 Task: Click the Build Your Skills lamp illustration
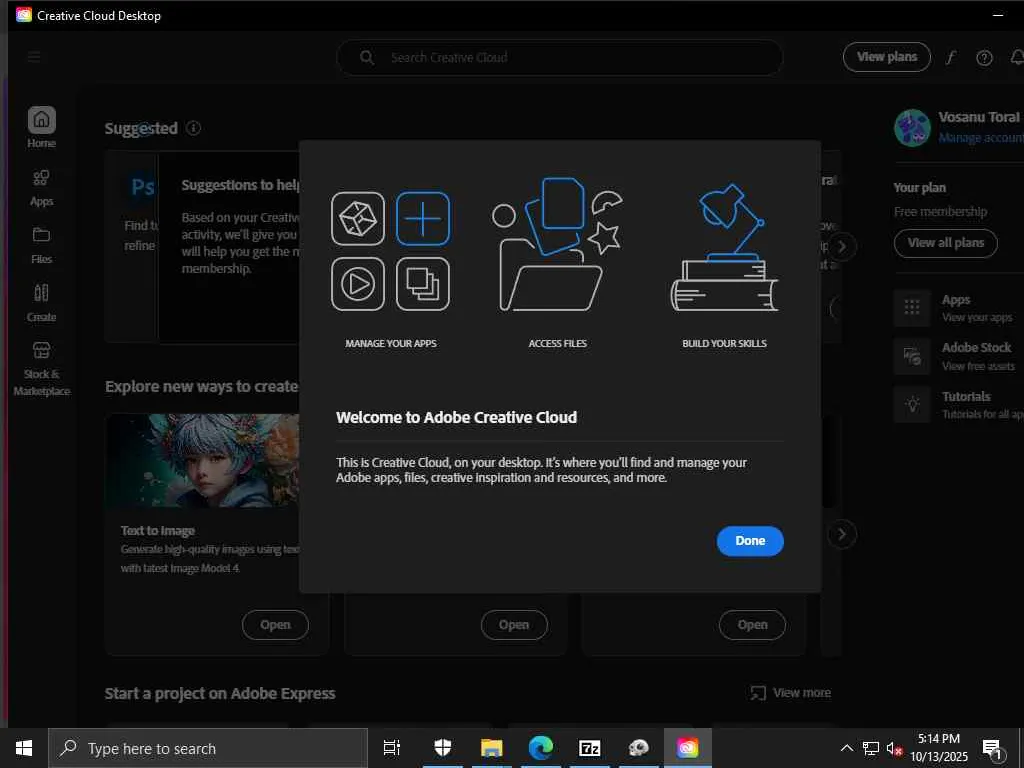[x=724, y=248]
